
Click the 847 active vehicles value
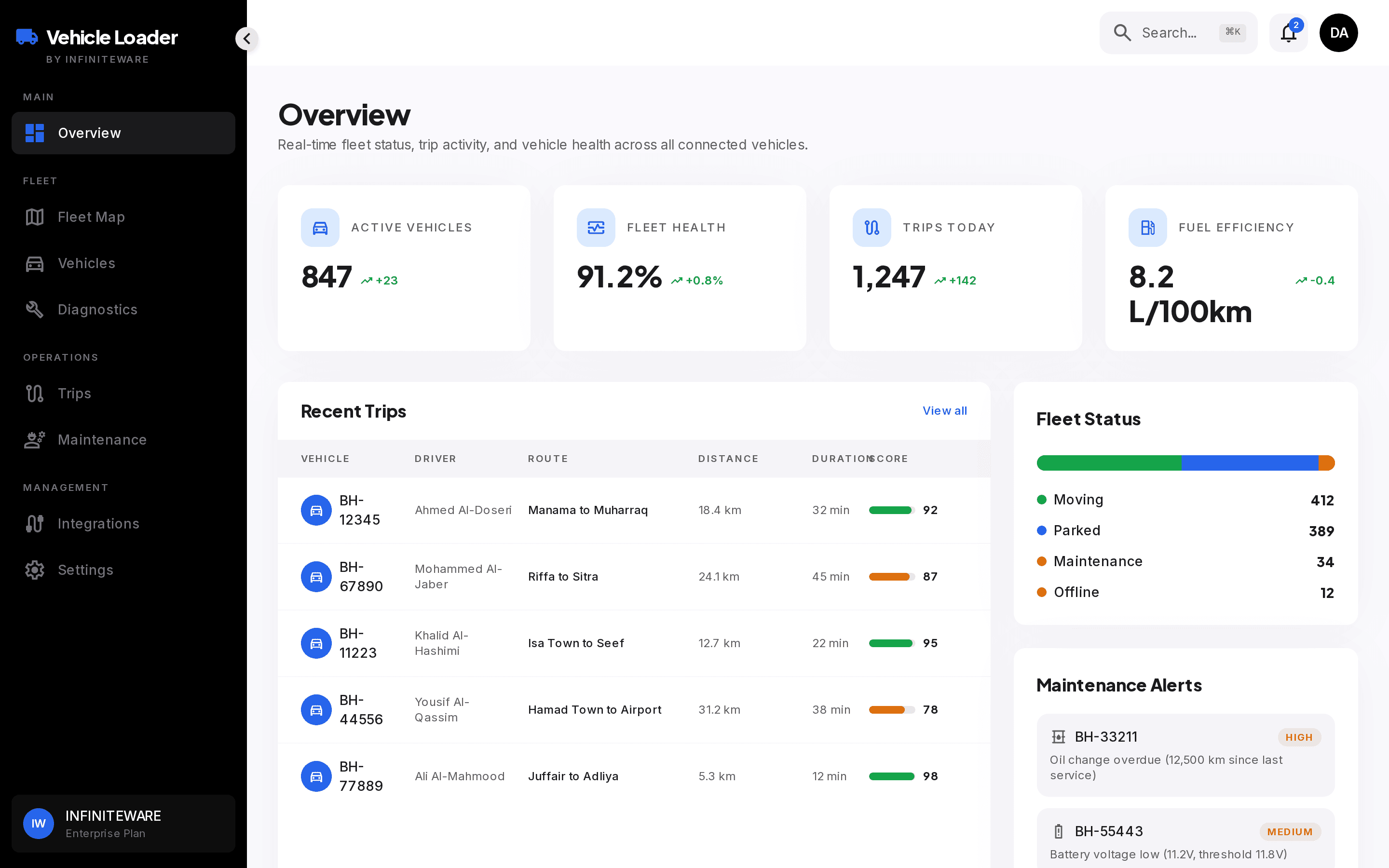(x=327, y=277)
